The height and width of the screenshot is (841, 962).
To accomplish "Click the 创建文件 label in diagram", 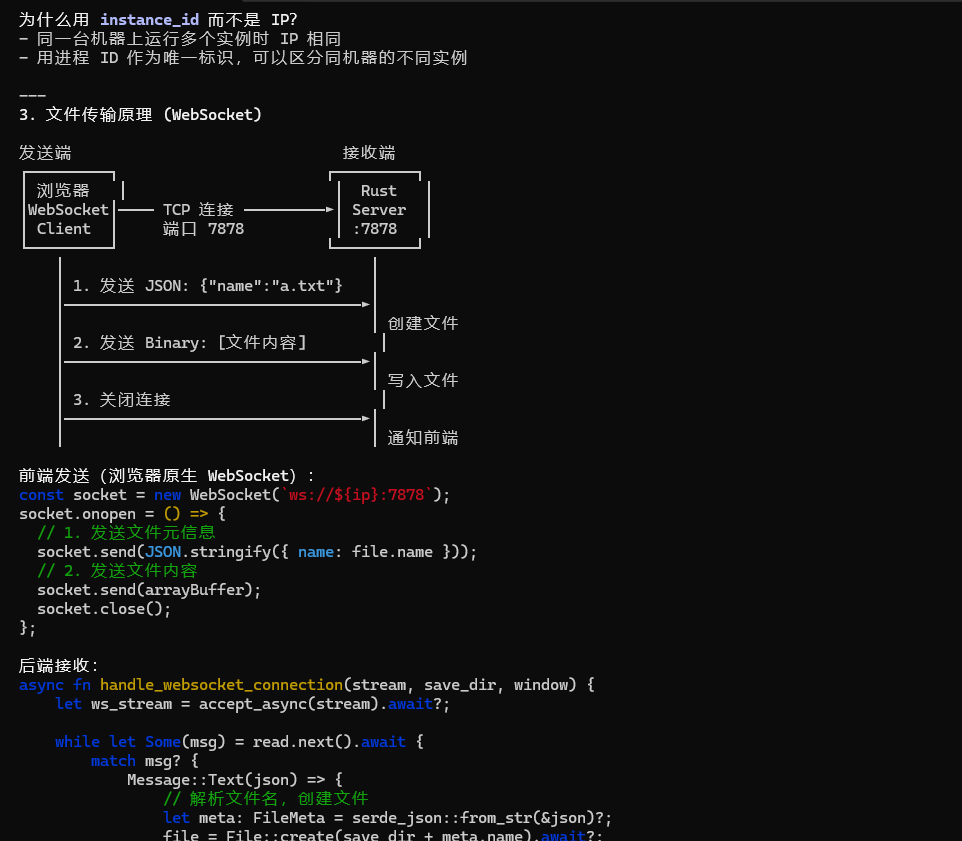I will (x=423, y=324).
